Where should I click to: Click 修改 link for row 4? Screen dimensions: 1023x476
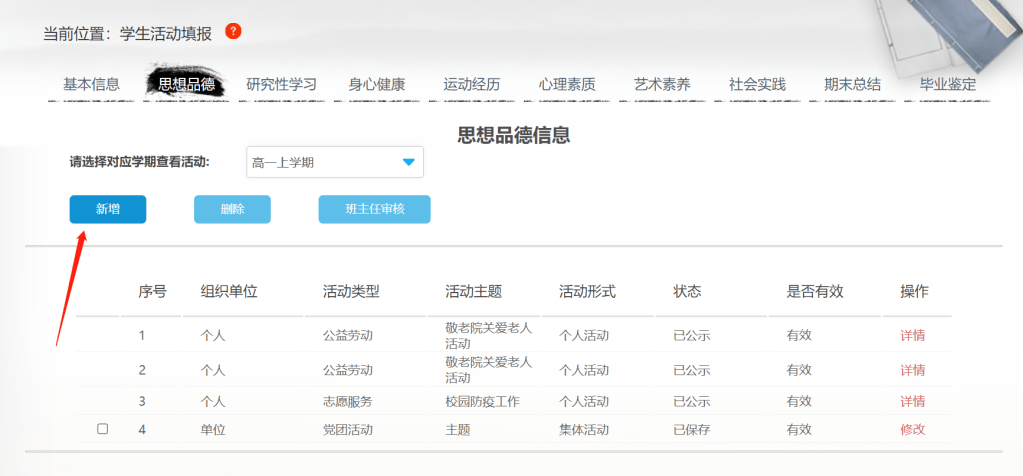(x=912, y=429)
